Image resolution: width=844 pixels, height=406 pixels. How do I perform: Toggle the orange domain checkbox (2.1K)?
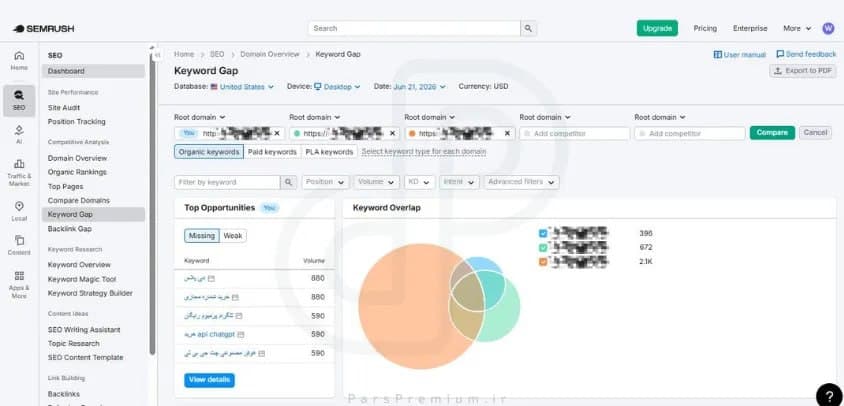click(543, 262)
